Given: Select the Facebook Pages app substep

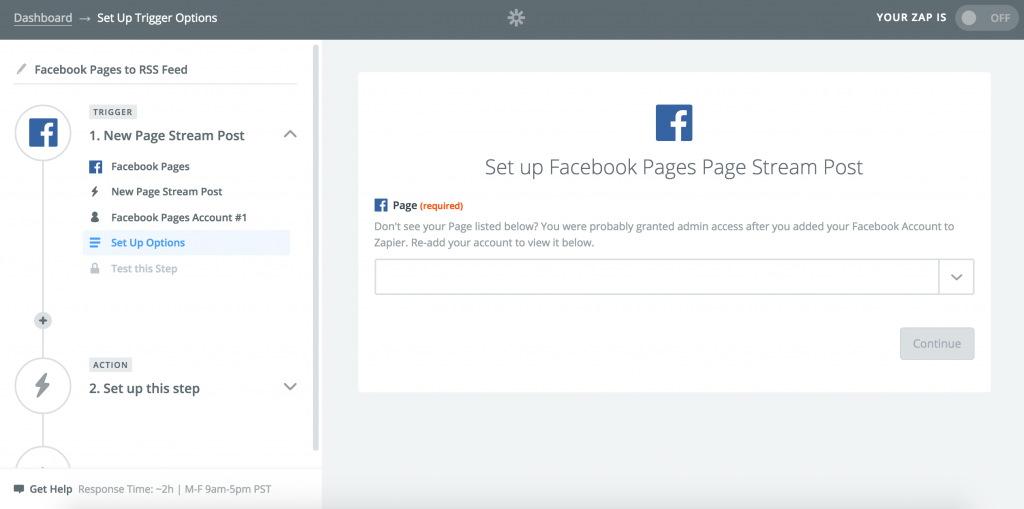Looking at the screenshot, I should click(150, 167).
